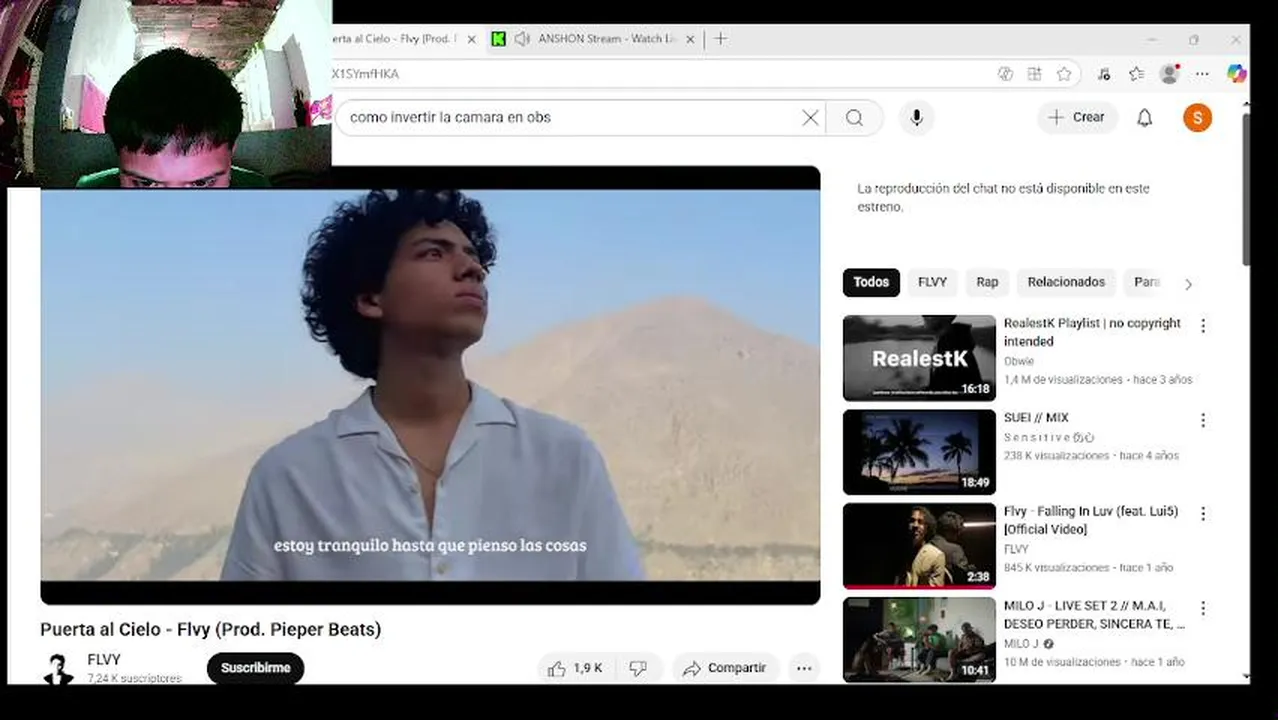
Task: Dislike the video with thumbs down
Action: pyautogui.click(x=638, y=668)
